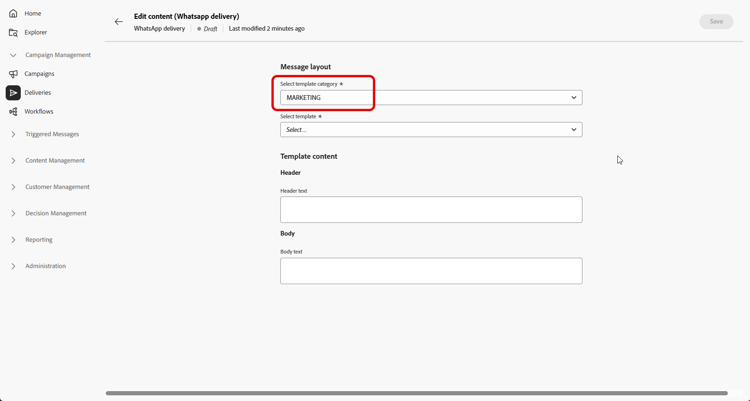Image resolution: width=750 pixels, height=401 pixels.
Task: Open Workflows in the sidebar
Action: tap(39, 111)
